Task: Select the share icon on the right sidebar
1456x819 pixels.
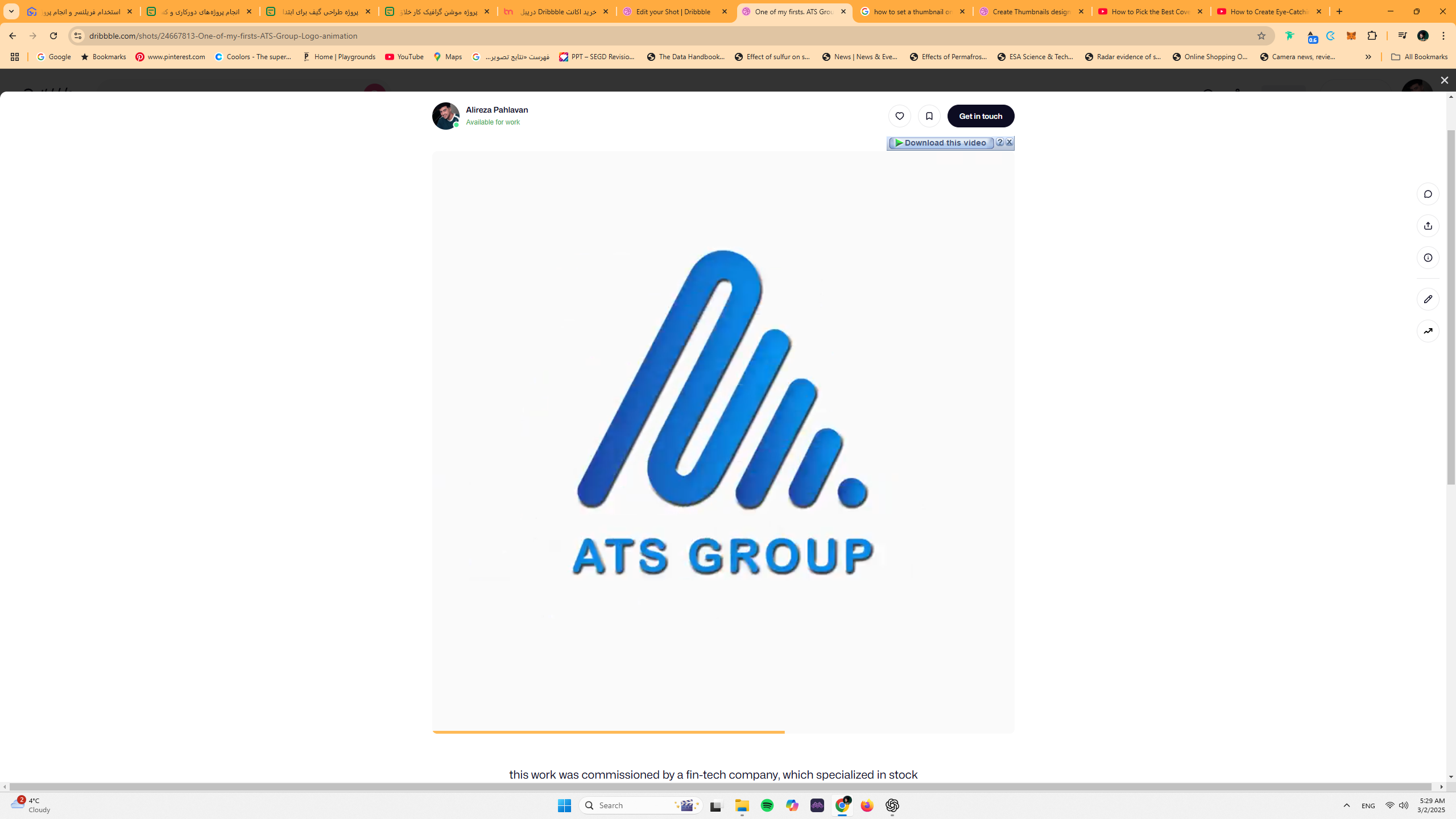Action: [1428, 226]
